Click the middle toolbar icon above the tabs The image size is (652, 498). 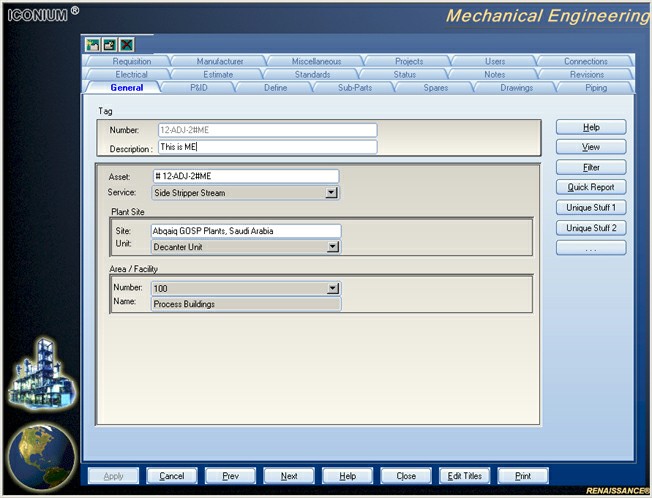click(x=109, y=45)
